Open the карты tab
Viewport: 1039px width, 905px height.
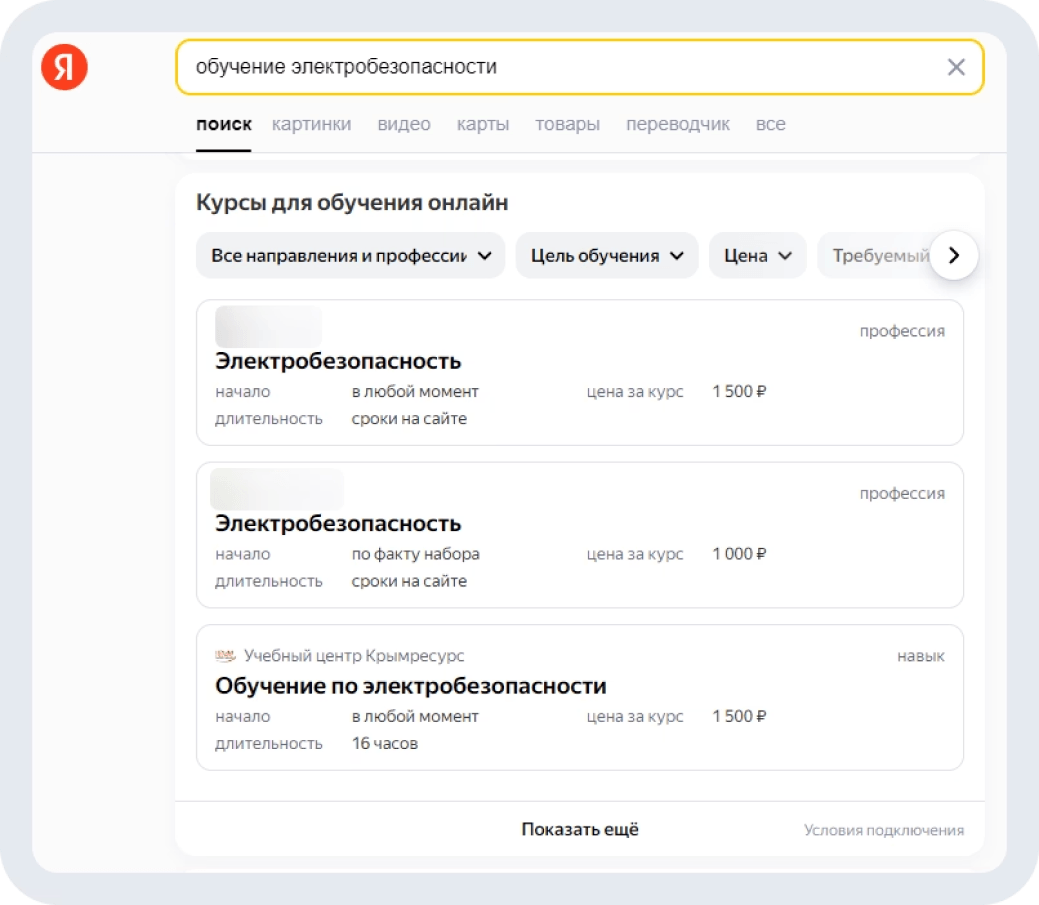[483, 124]
